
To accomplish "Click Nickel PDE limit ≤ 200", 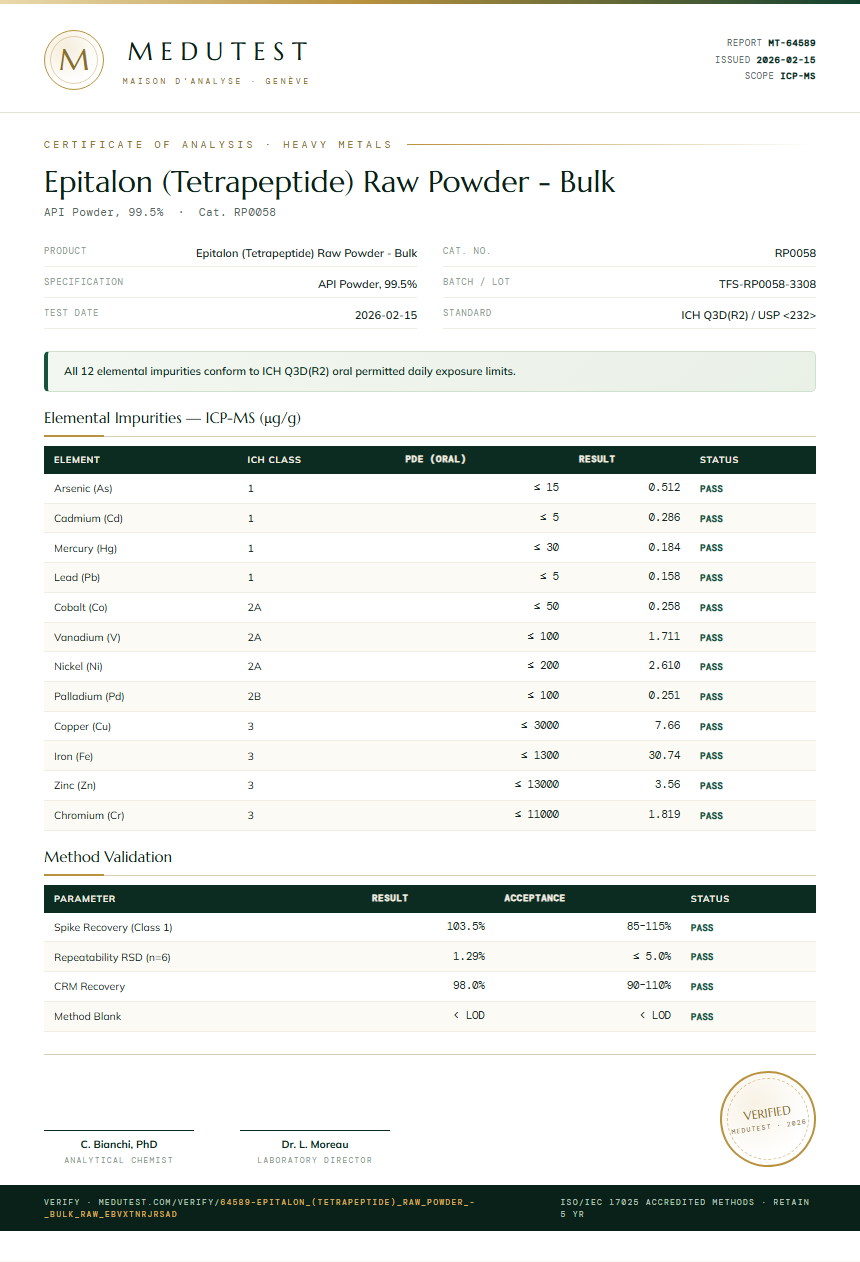I will pyautogui.click(x=543, y=666).
